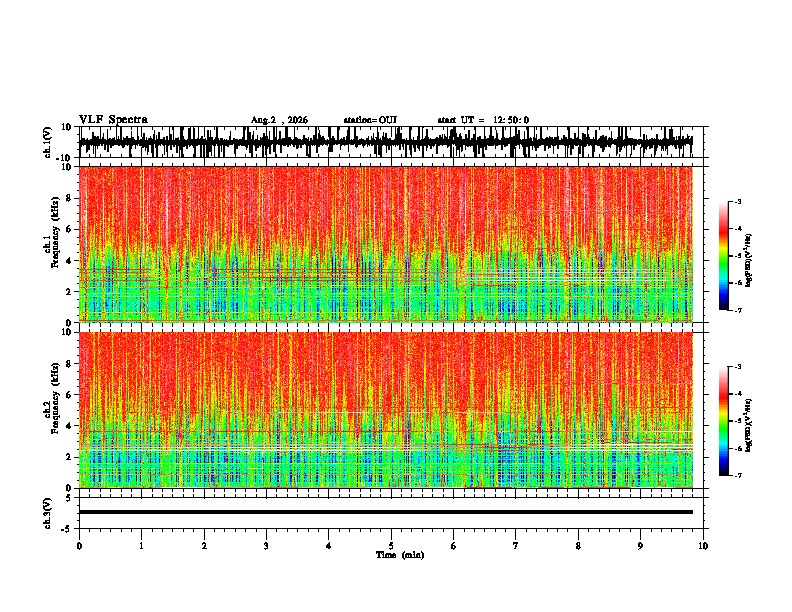The width and height of the screenshot is (792, 612).
Task: Click the "6" kHz tick on ch.2 spectrogram axis
Action: pyautogui.click(x=70, y=395)
